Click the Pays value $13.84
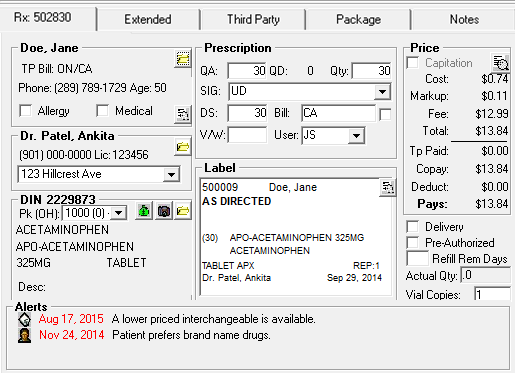This screenshot has width=515, height=373. pyautogui.click(x=492, y=203)
